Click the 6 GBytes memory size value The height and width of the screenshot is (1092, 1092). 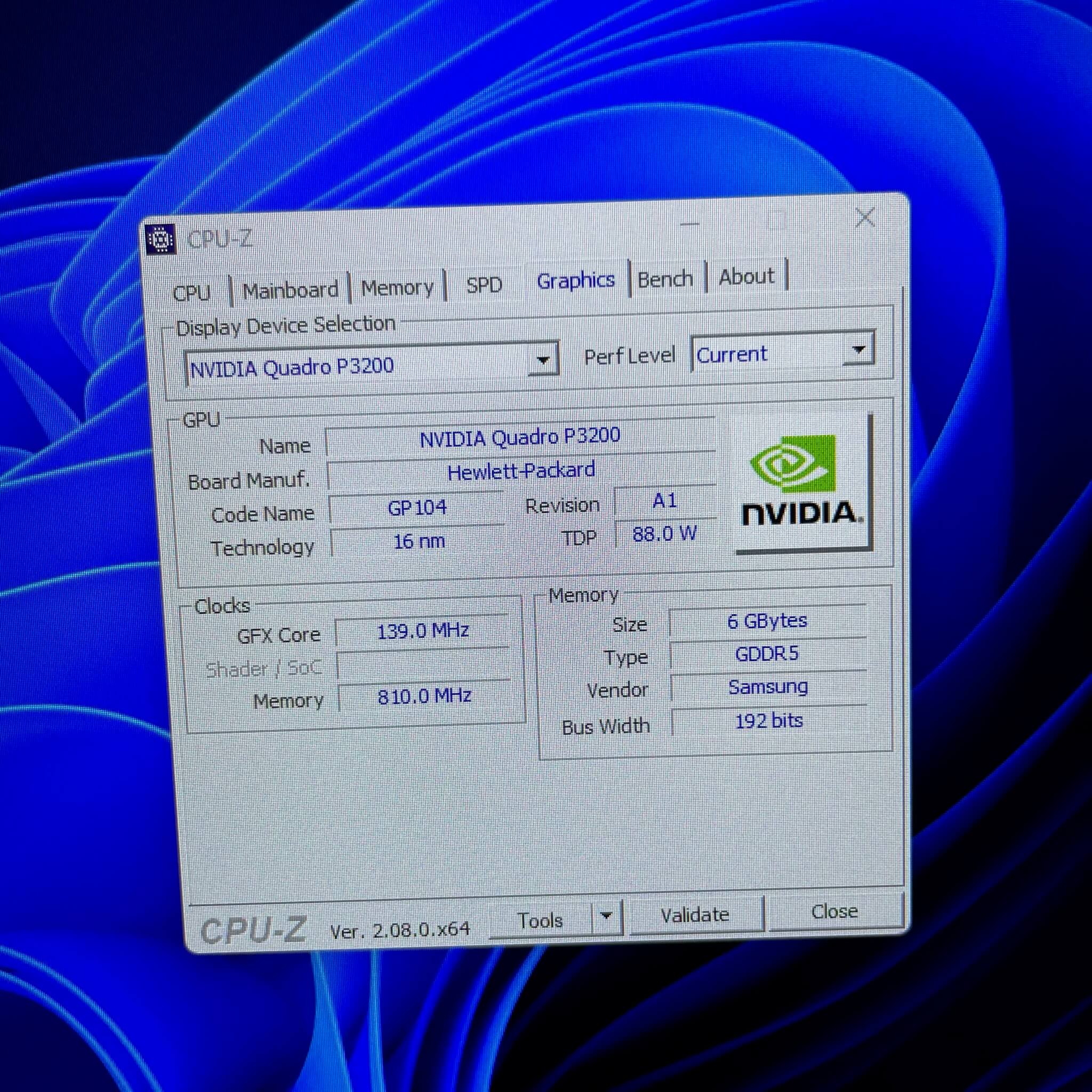point(767,621)
